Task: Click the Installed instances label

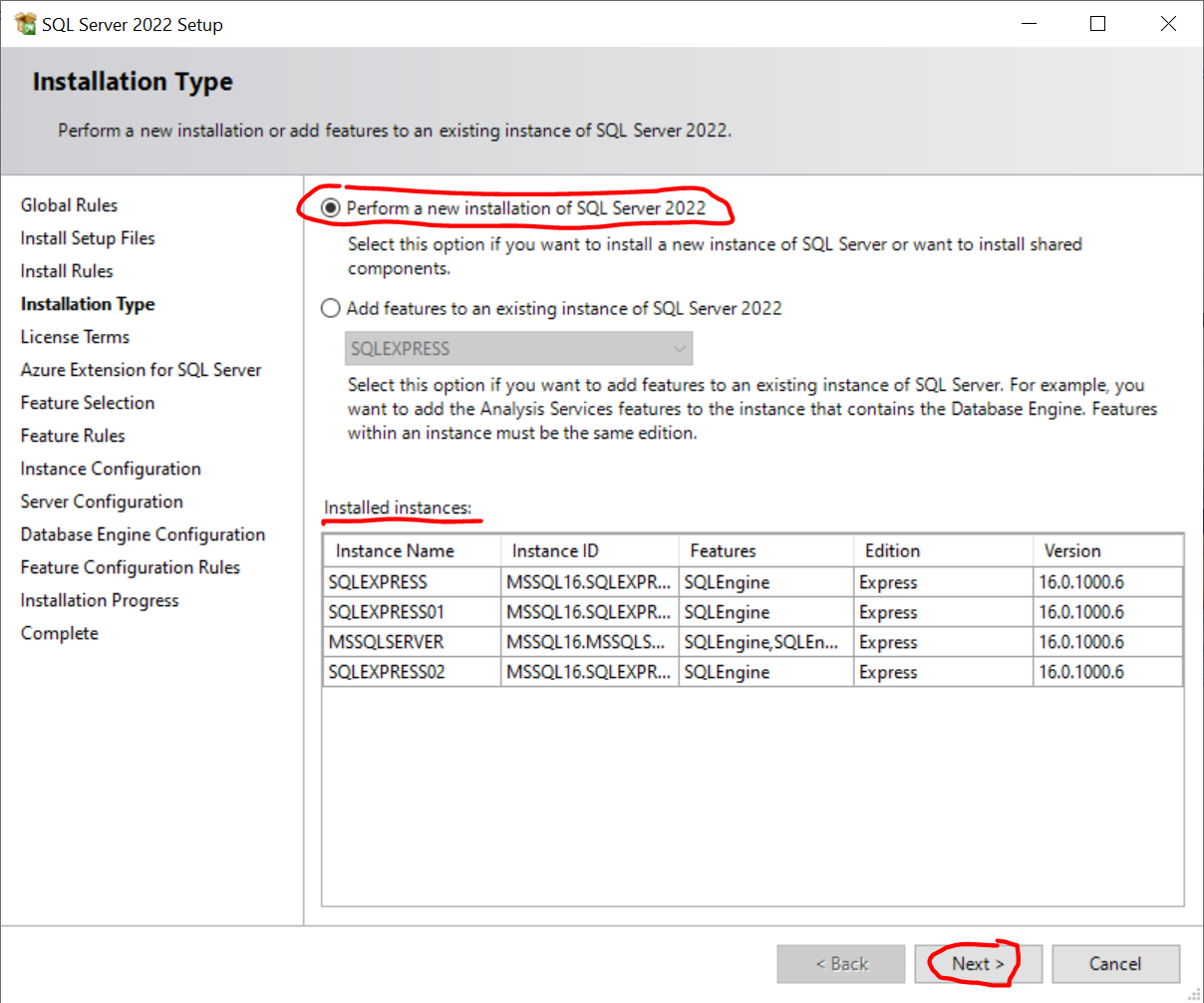Action: [x=398, y=507]
